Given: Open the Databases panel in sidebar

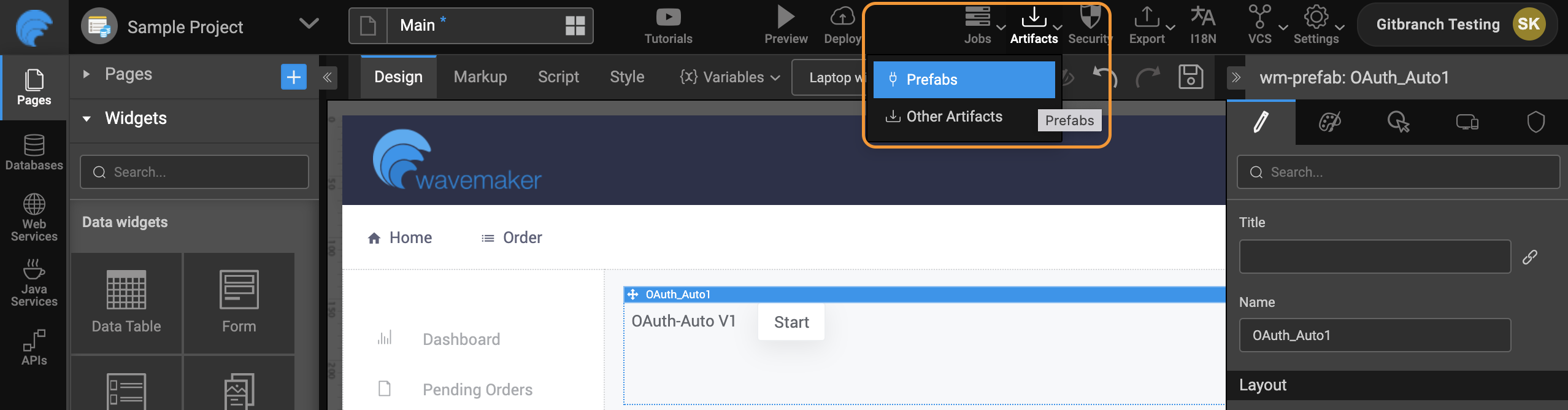Looking at the screenshot, I should (34, 153).
